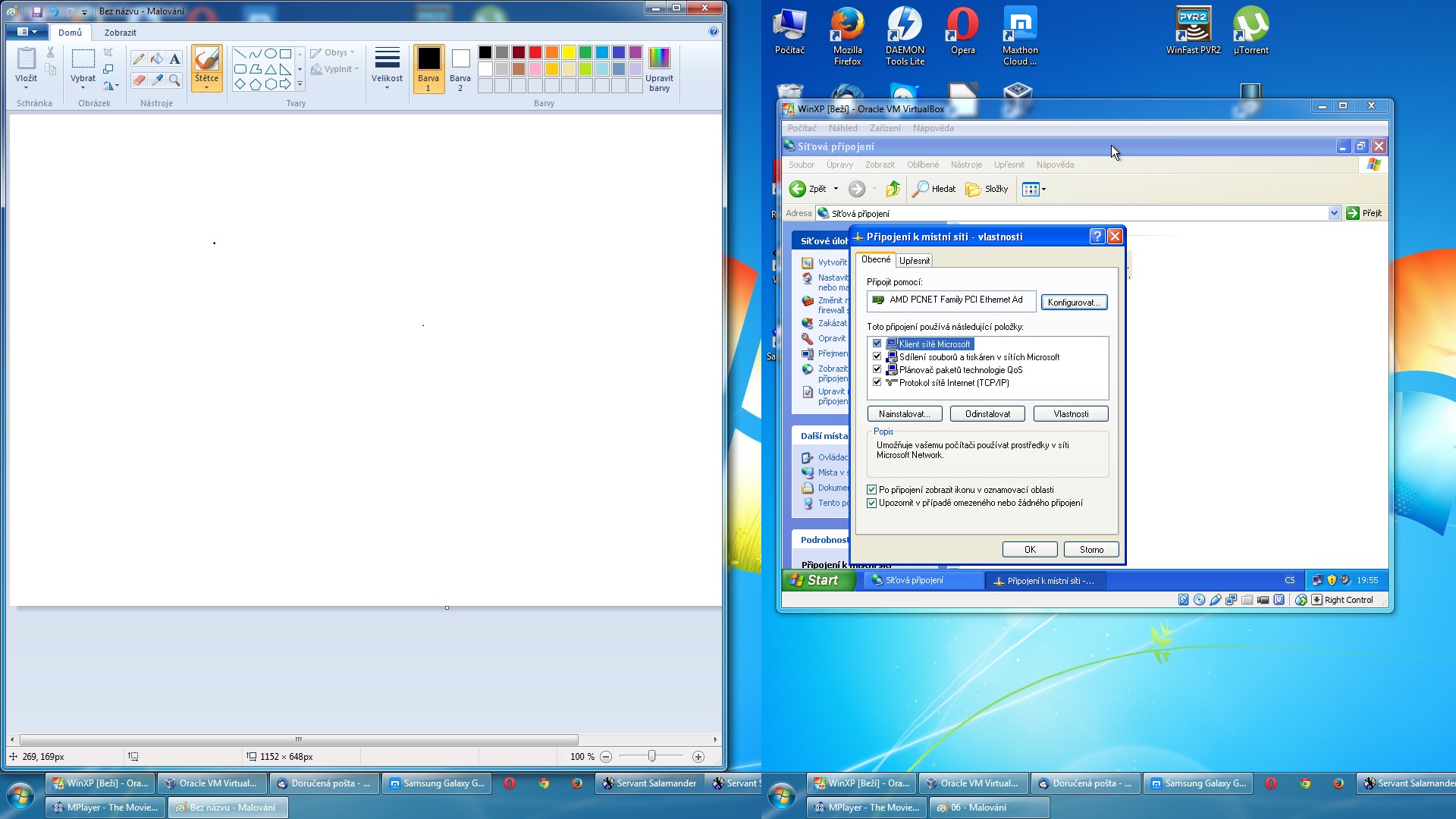Open the Počítač menu in VirtualBox
This screenshot has width=1456, height=819.
(x=802, y=128)
